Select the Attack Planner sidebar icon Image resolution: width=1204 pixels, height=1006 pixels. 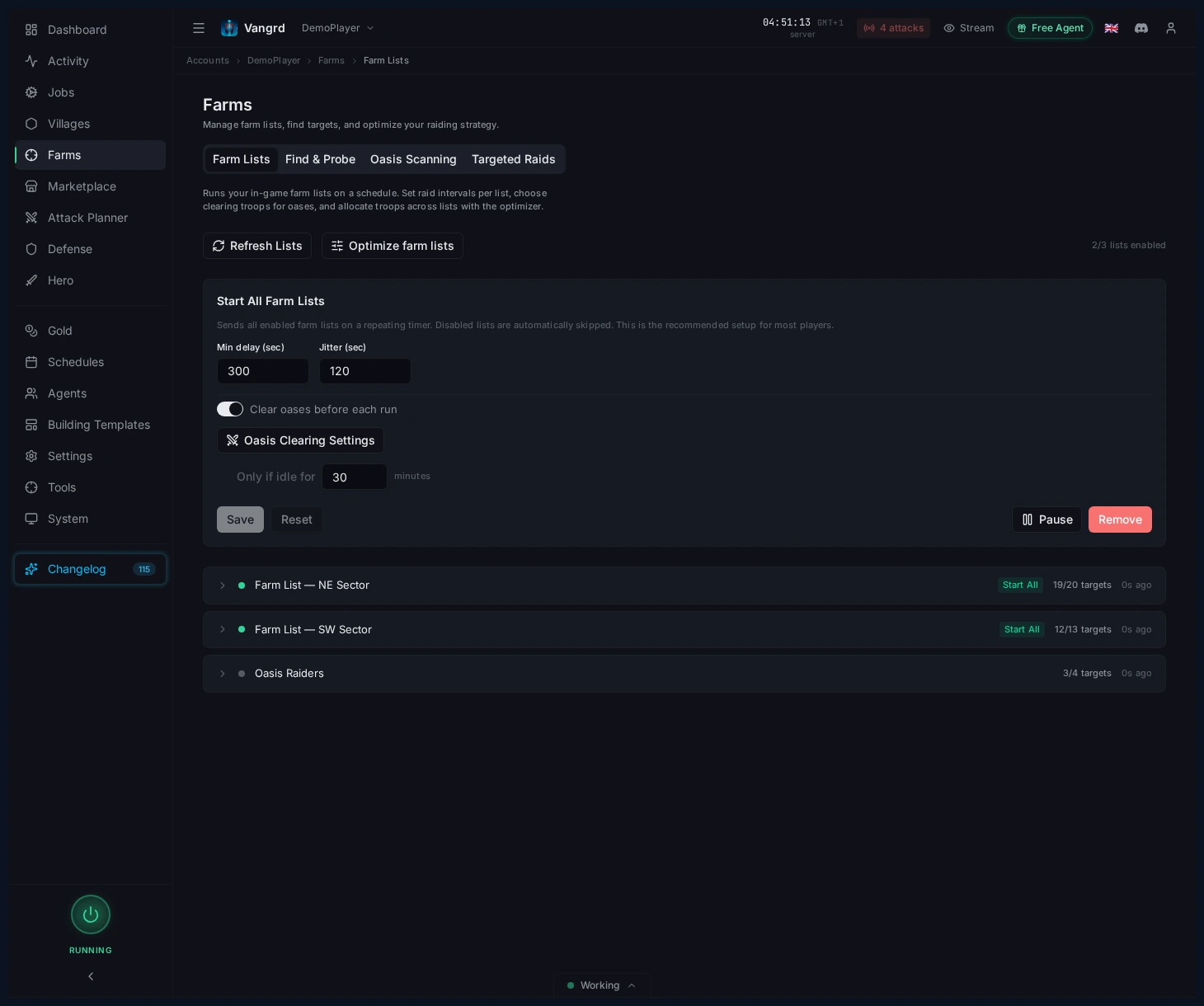click(x=31, y=218)
